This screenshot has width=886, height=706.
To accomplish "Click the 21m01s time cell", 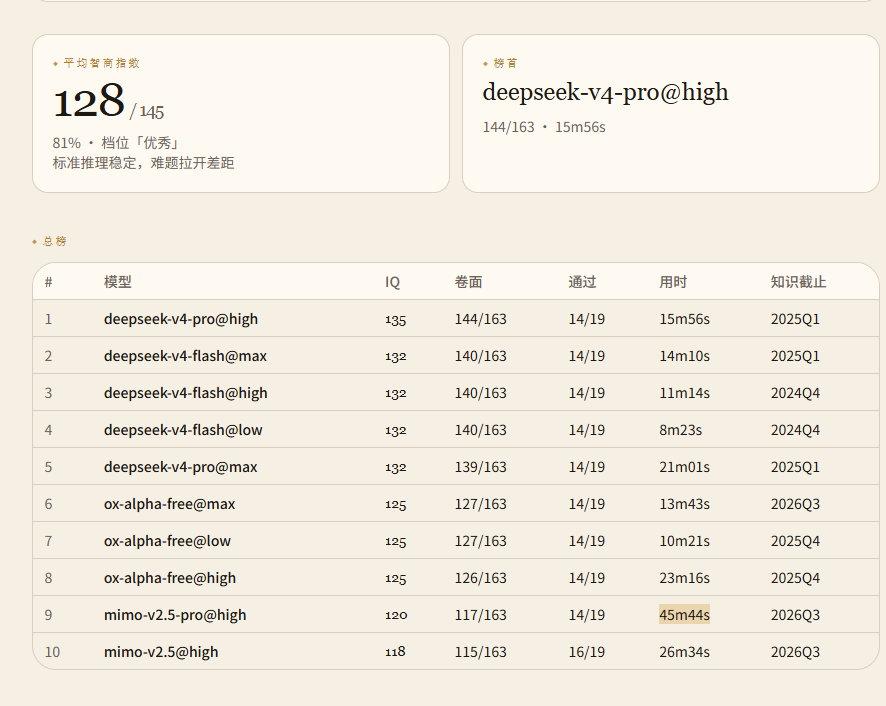I will pos(684,467).
